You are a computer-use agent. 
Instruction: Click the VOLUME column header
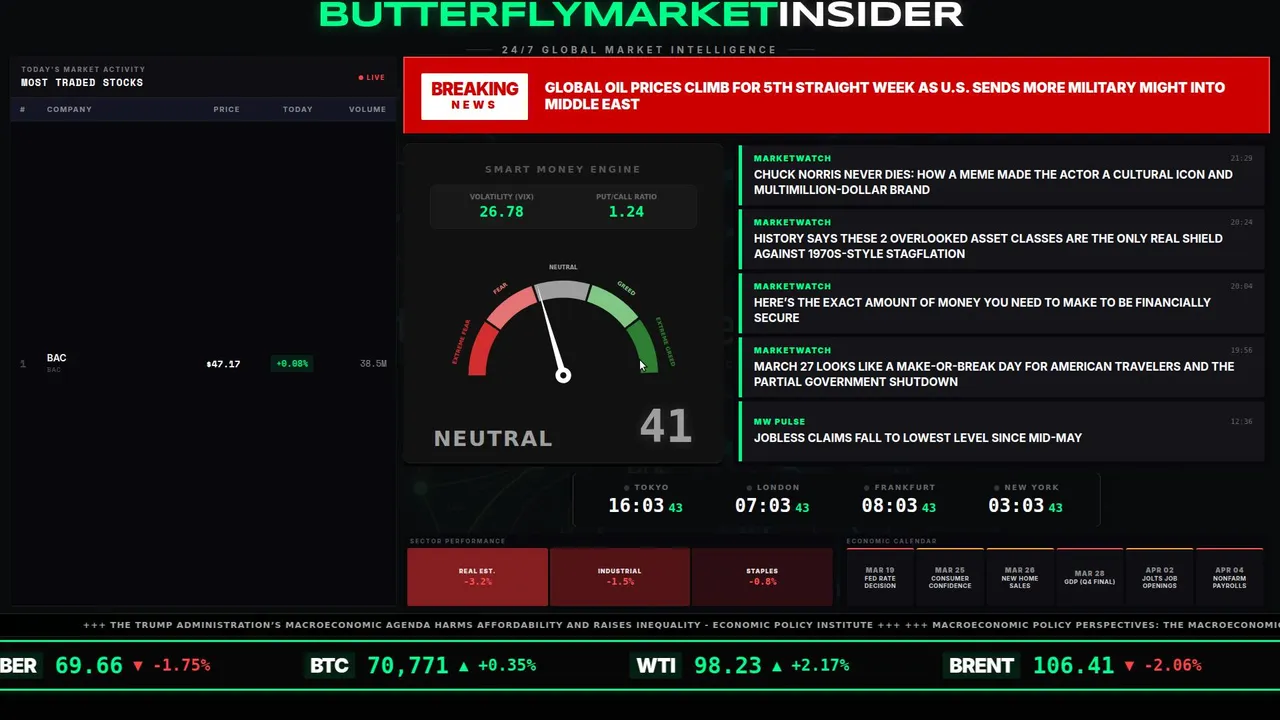tap(367, 109)
